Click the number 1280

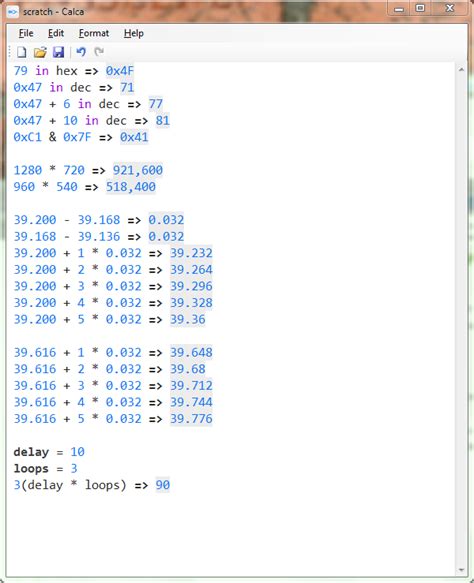point(28,170)
